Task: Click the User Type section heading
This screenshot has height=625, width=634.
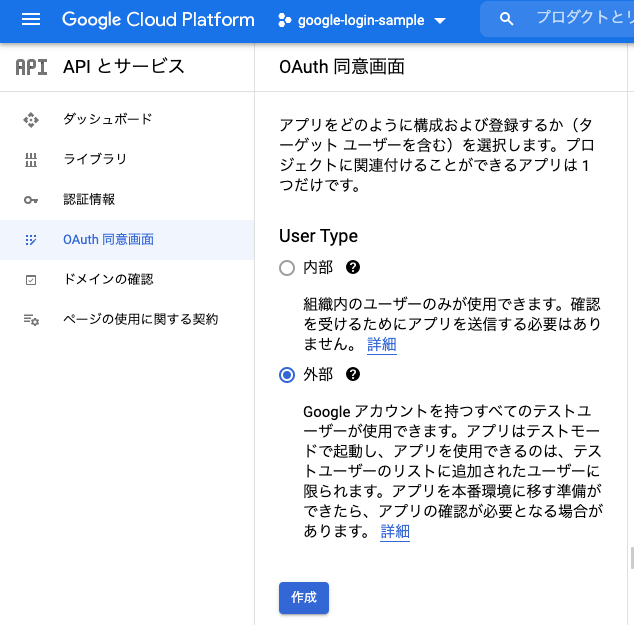Action: (318, 236)
